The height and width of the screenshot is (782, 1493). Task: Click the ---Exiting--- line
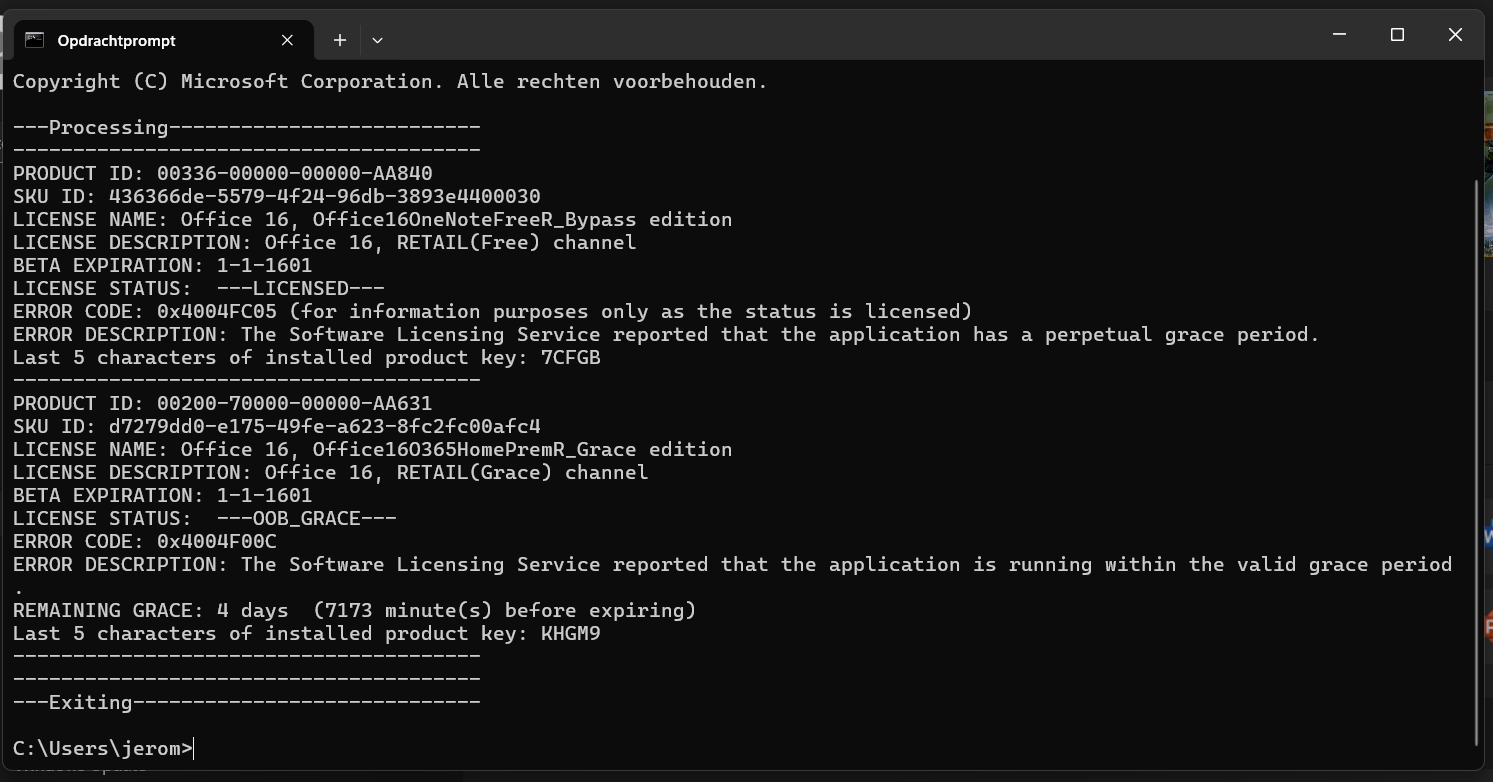click(x=247, y=702)
